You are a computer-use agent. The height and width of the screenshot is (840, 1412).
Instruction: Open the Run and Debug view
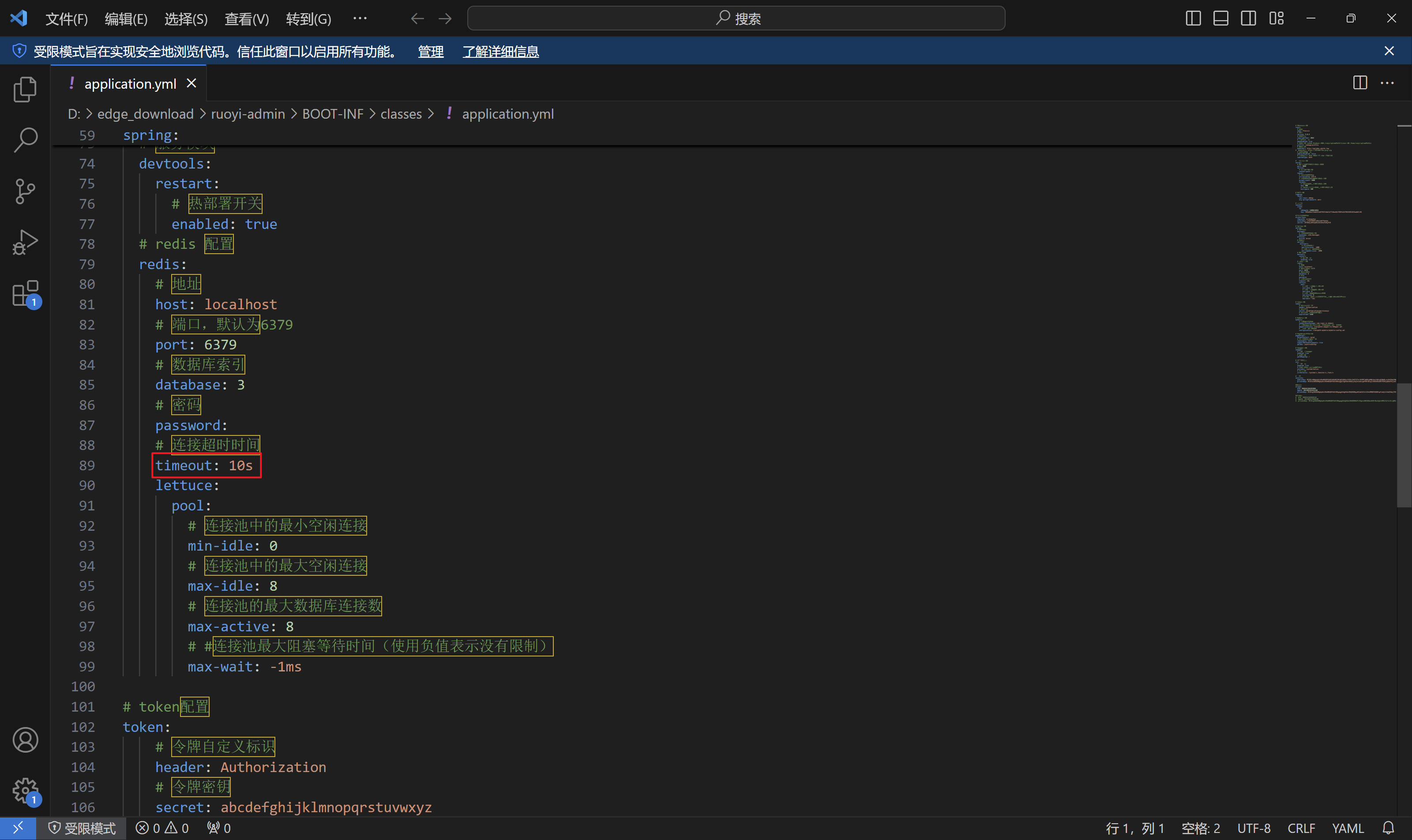(x=25, y=242)
